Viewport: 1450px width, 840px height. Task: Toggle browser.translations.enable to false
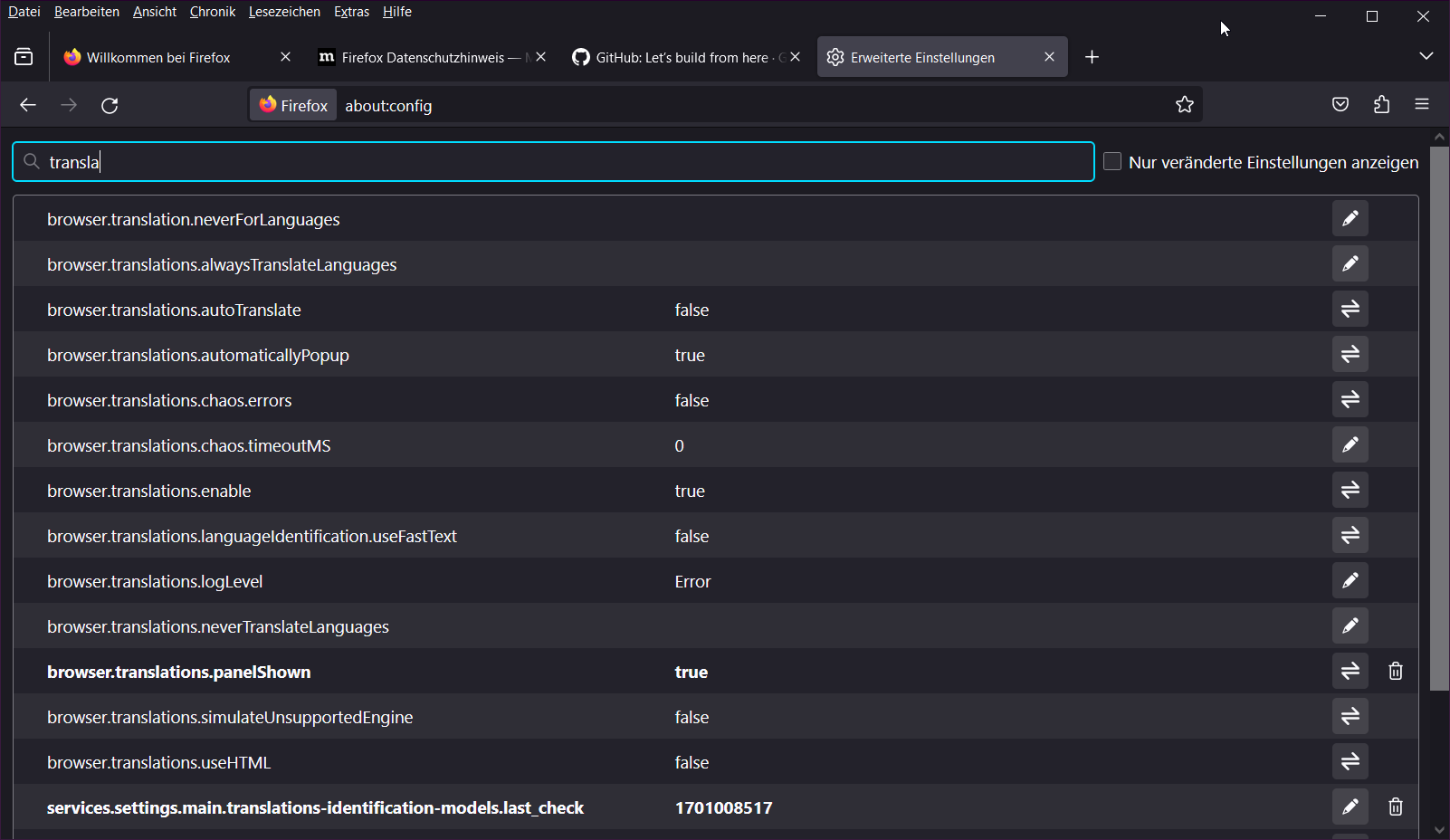[x=1350, y=491]
